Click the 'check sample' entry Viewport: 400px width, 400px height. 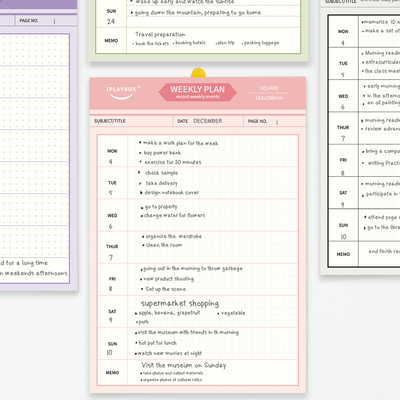pyautogui.click(x=162, y=173)
